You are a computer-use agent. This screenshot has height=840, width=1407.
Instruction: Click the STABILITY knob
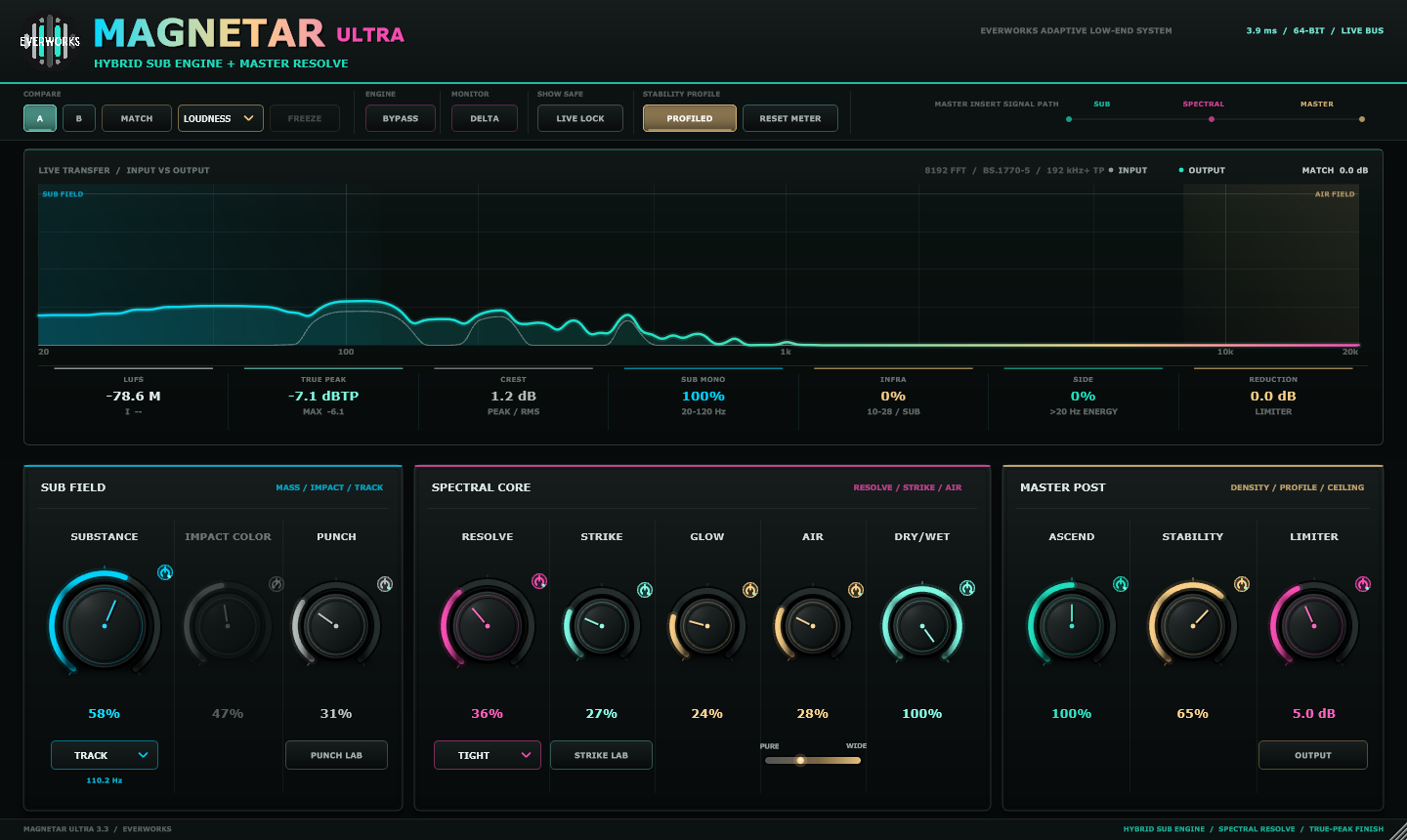1193,625
